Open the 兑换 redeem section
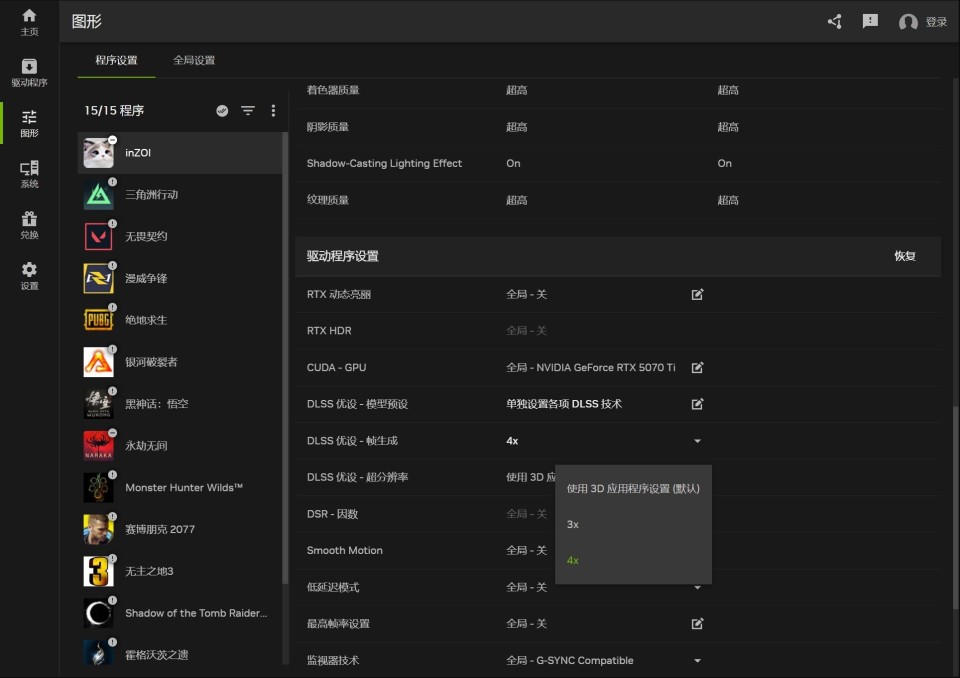The image size is (960, 678). coord(29,225)
